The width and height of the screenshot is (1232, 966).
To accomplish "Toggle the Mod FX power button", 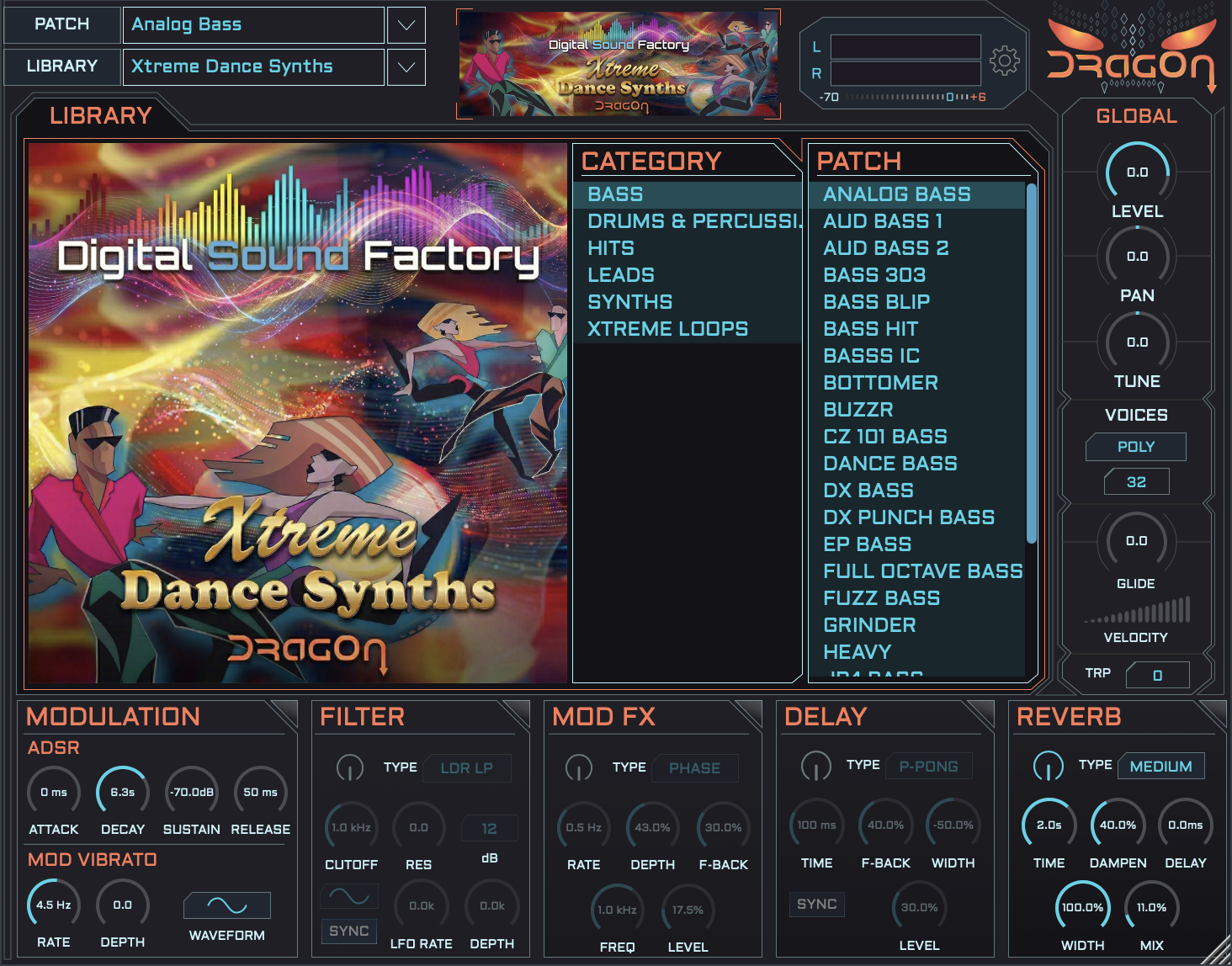I will 579,767.
